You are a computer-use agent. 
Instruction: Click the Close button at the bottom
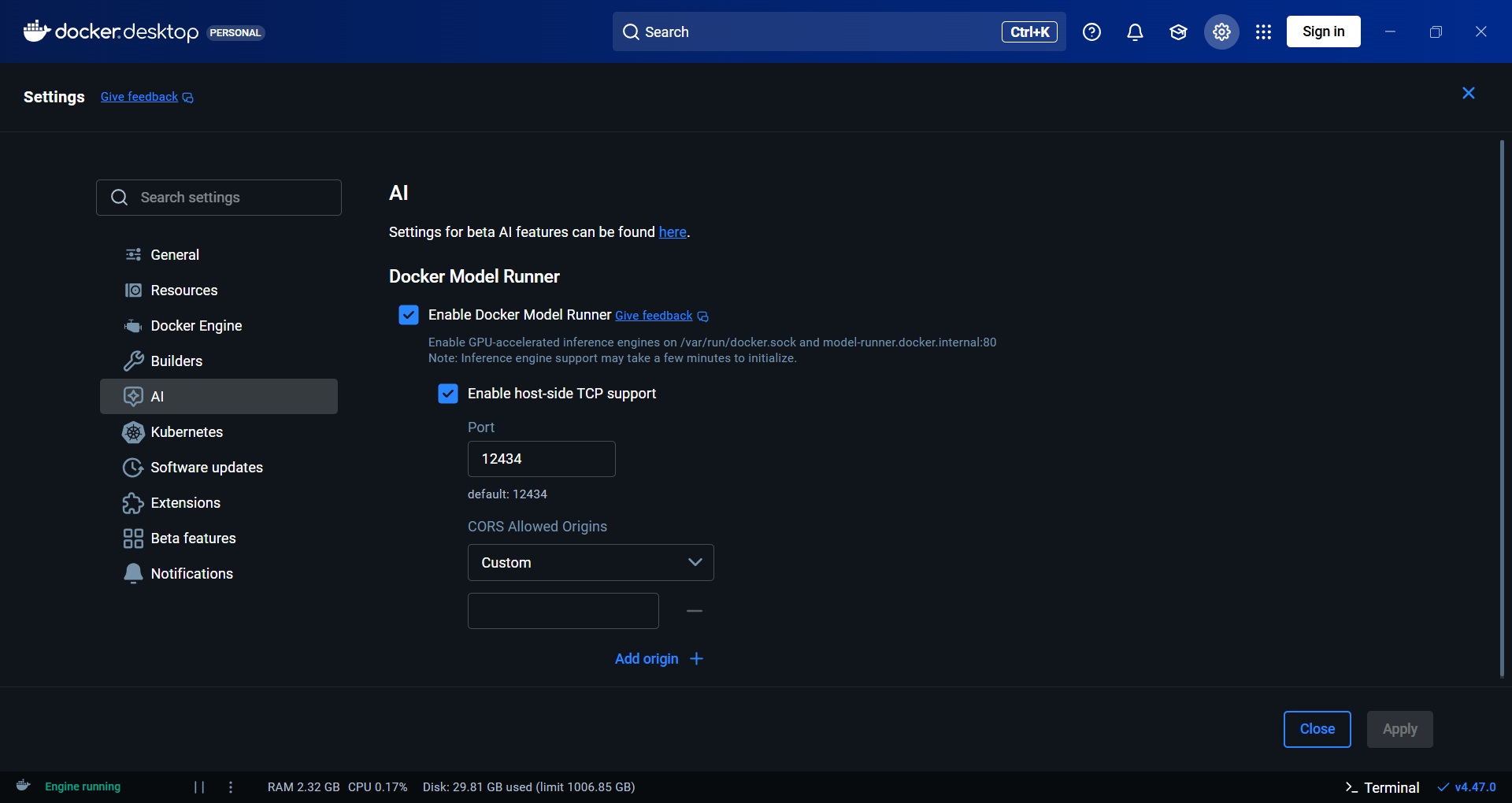tap(1317, 729)
